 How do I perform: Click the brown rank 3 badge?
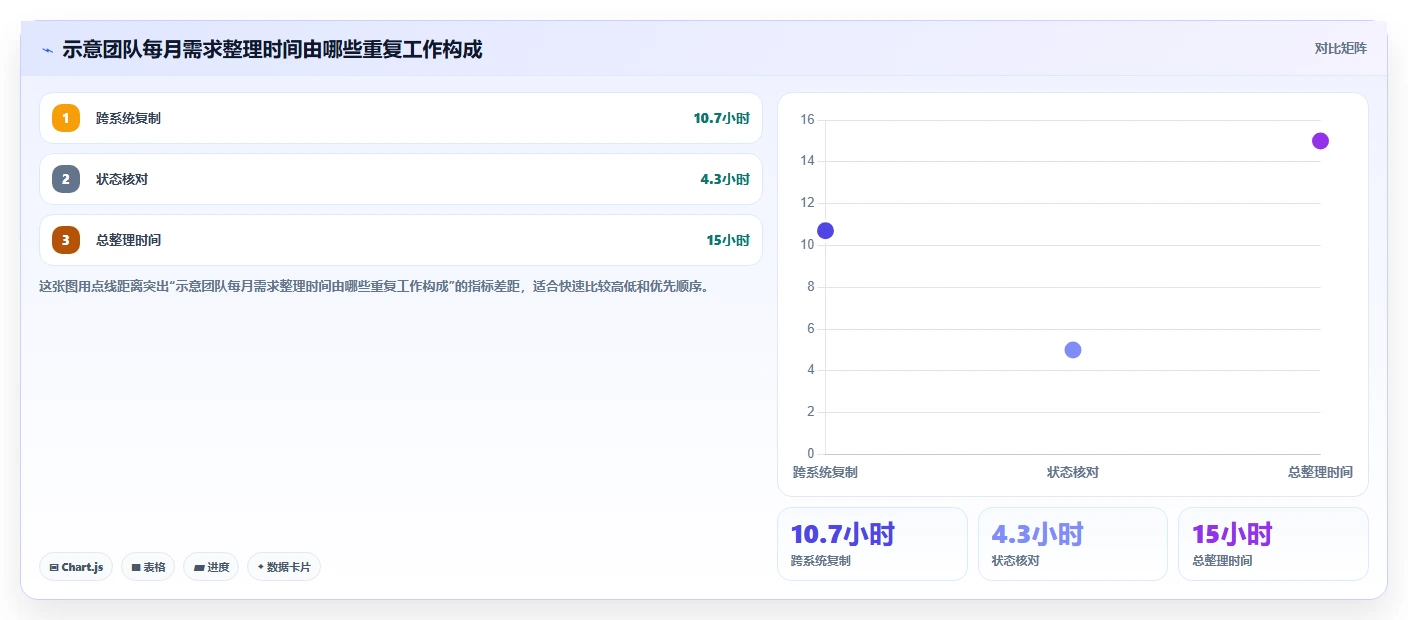[x=66, y=240]
